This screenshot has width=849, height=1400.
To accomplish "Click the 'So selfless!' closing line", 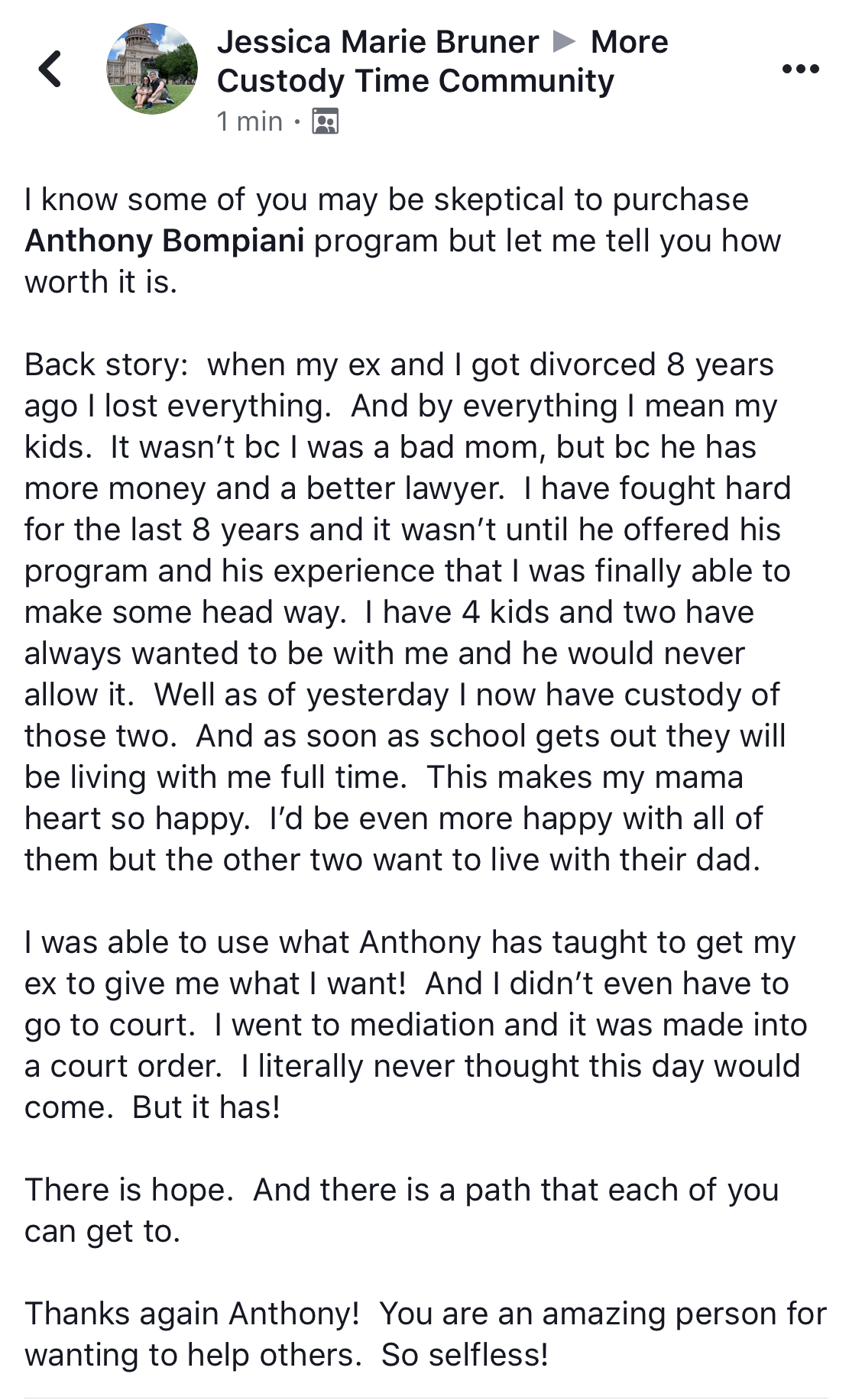I will [465, 1355].
